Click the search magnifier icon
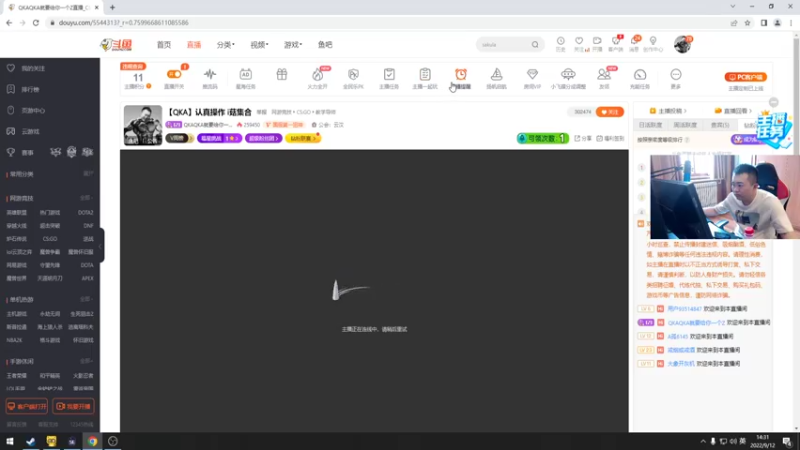The width and height of the screenshot is (800, 450). point(535,45)
